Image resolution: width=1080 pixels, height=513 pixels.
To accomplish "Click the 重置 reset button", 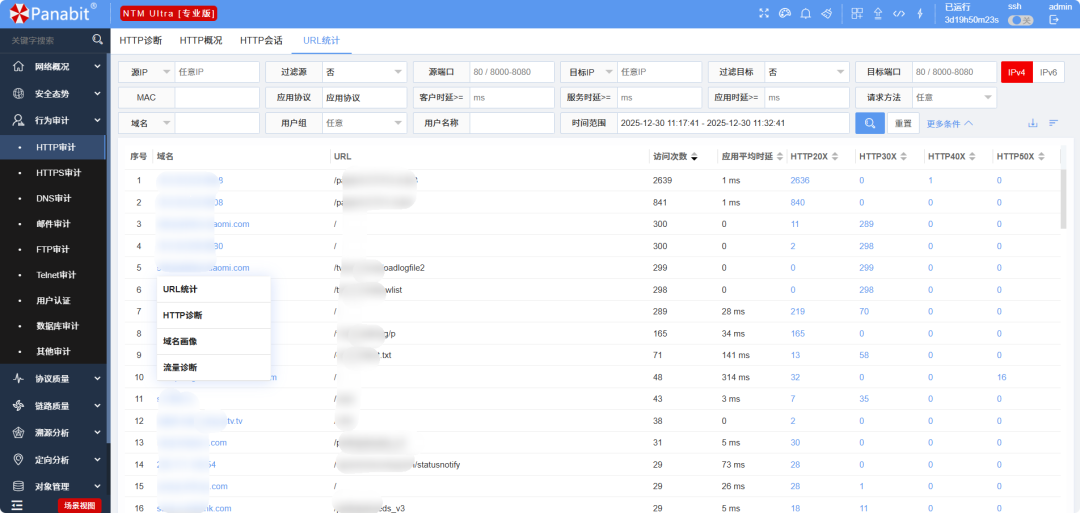I will [903, 123].
